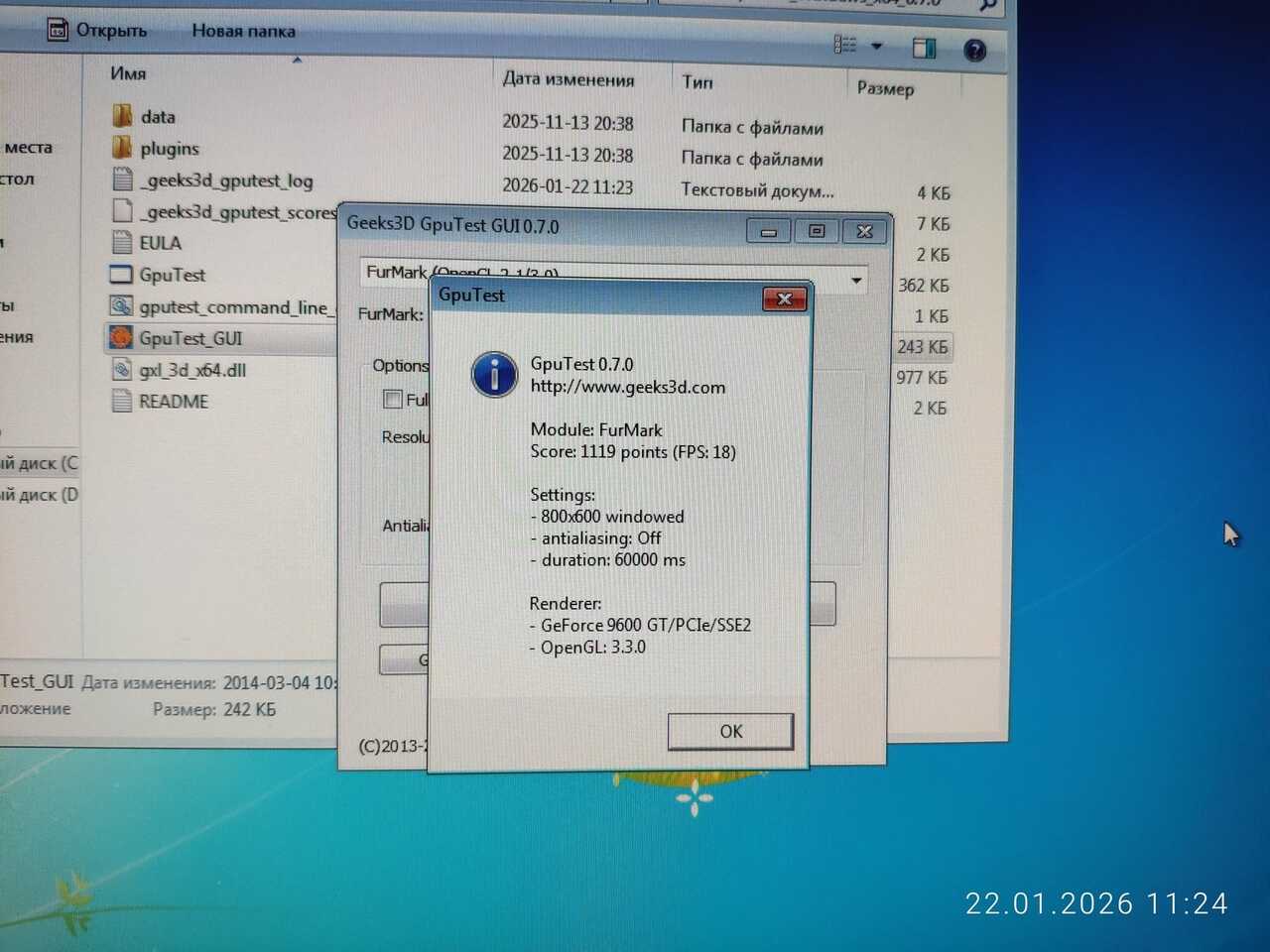Select the README file icon

(121, 402)
